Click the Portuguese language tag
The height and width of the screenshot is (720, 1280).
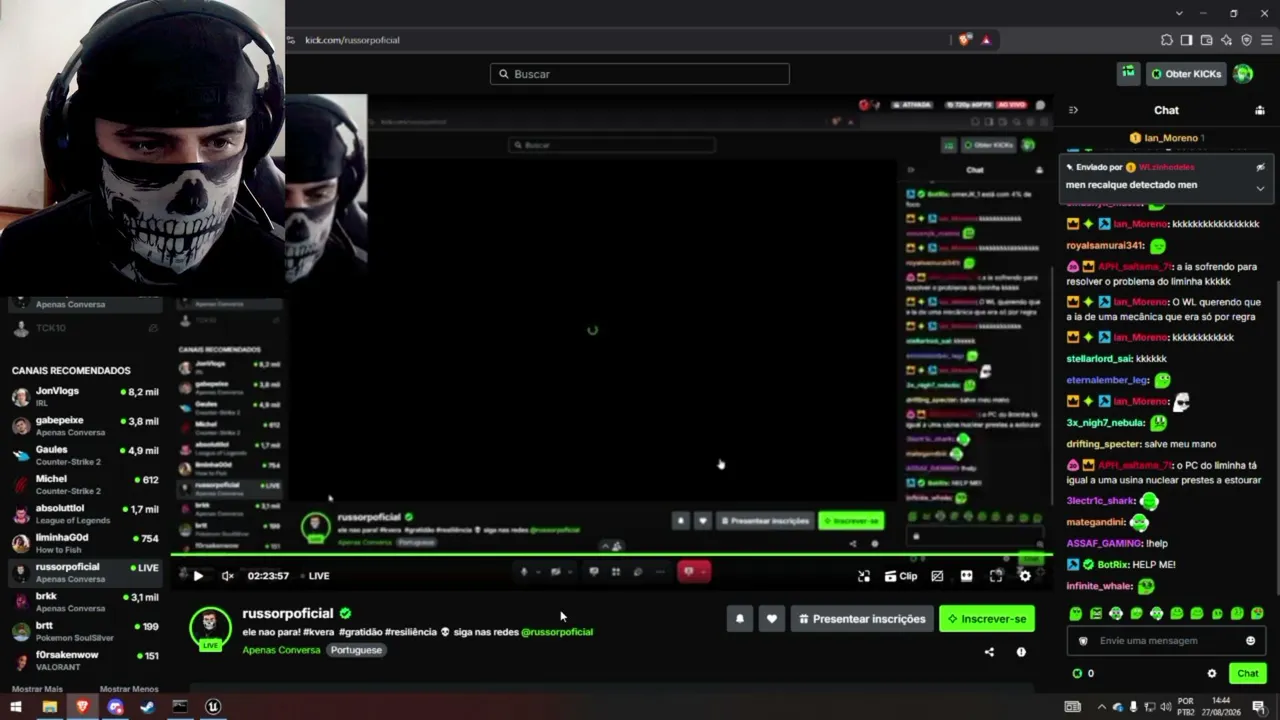click(x=356, y=650)
